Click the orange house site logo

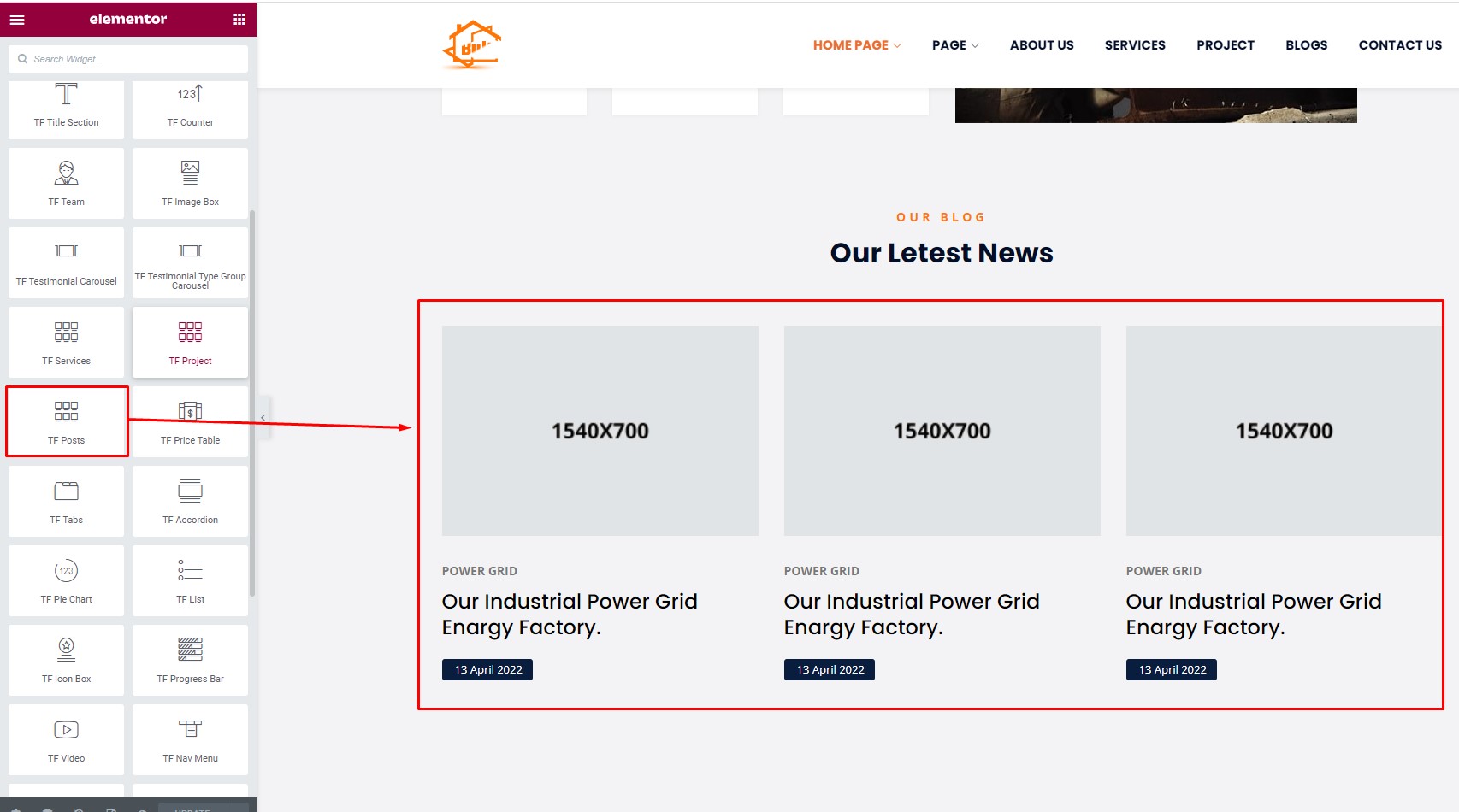pyautogui.click(x=471, y=44)
